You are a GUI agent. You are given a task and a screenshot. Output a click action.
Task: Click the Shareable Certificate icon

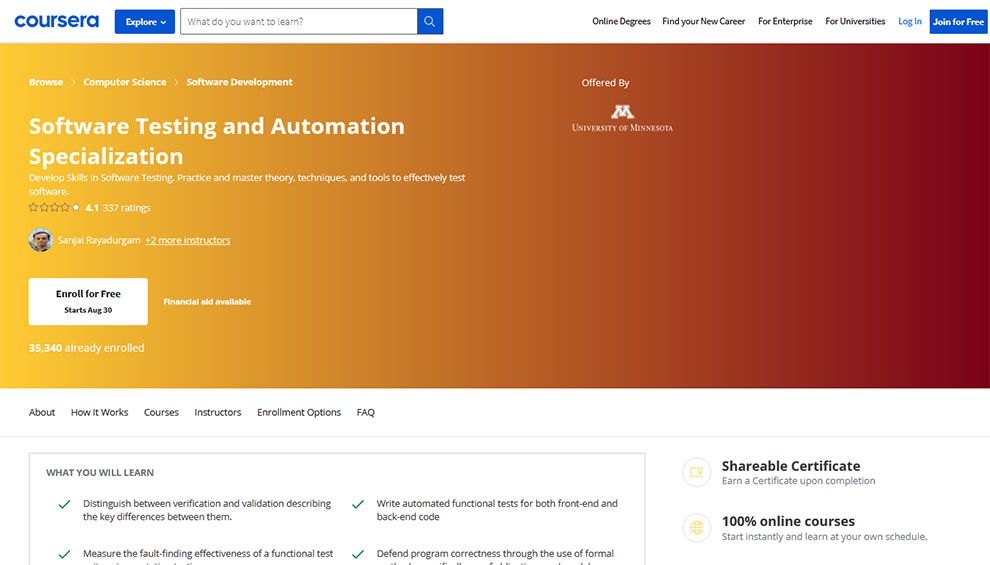point(696,472)
